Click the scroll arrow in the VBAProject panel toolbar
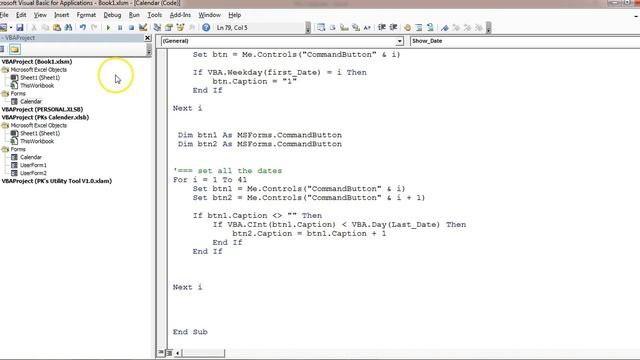Image resolution: width=640 pixels, height=360 pixels. (149, 50)
